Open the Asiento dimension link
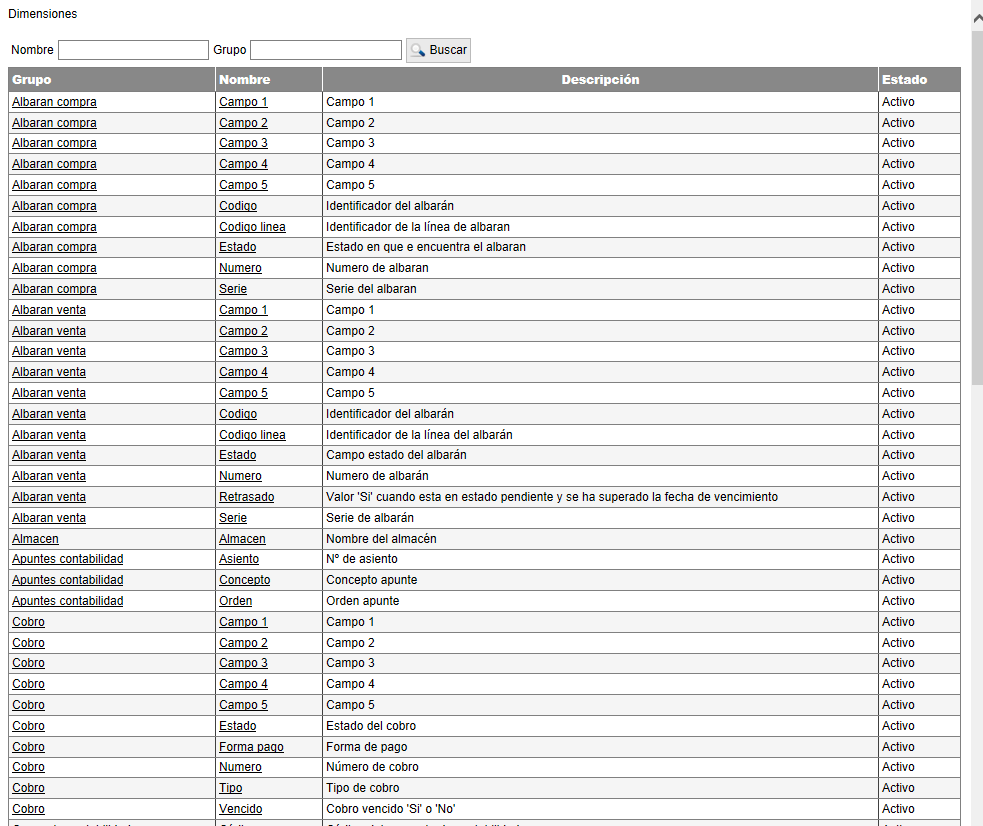The height and width of the screenshot is (826, 983). 239,559
